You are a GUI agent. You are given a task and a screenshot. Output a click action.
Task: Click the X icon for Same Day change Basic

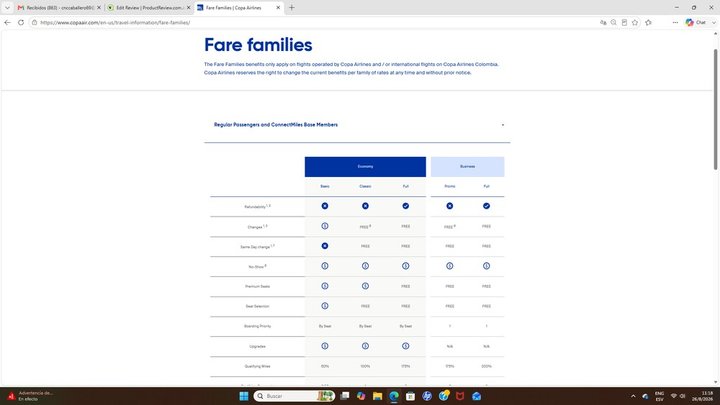click(x=325, y=246)
